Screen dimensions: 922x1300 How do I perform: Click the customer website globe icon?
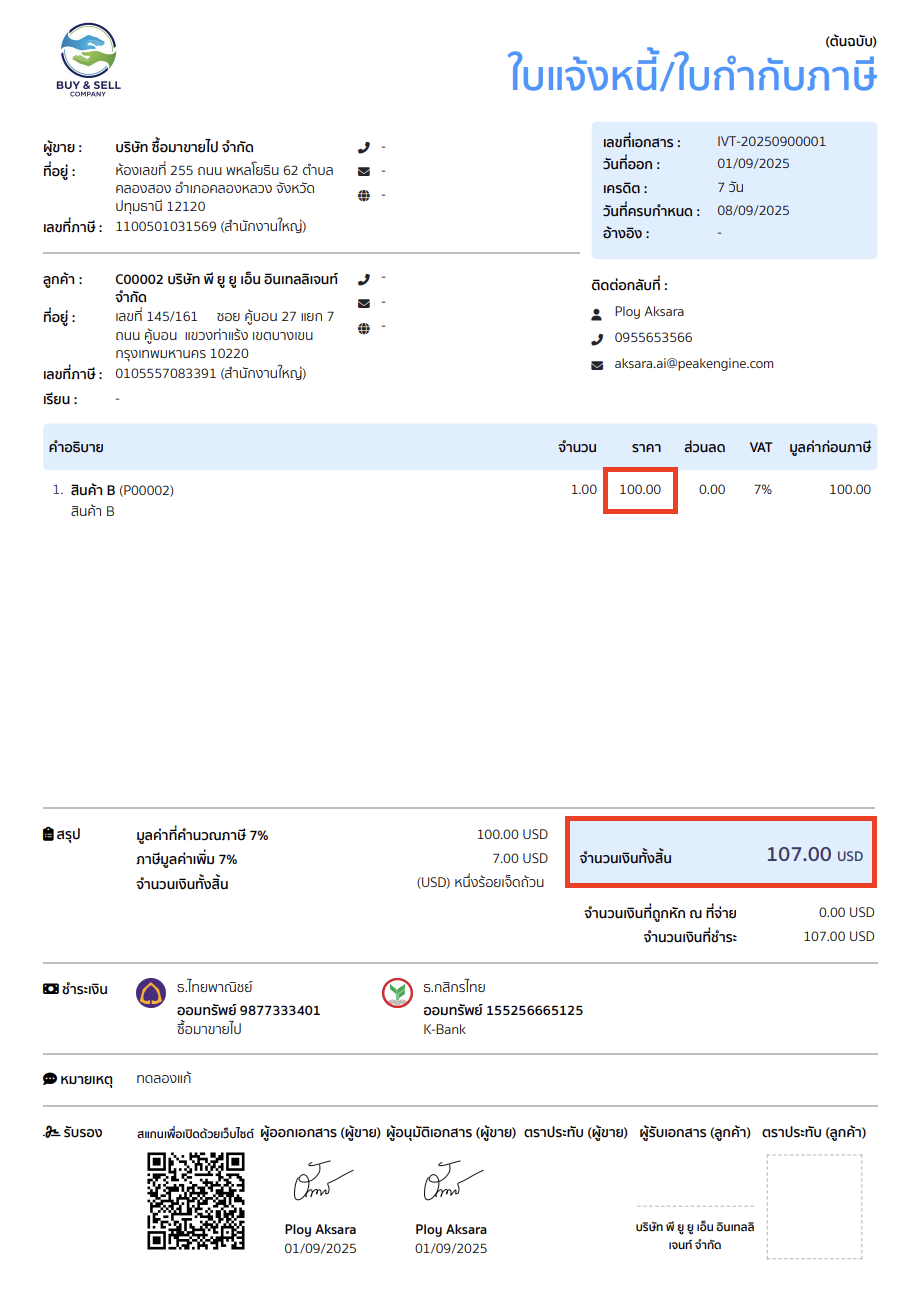pyautogui.click(x=363, y=327)
